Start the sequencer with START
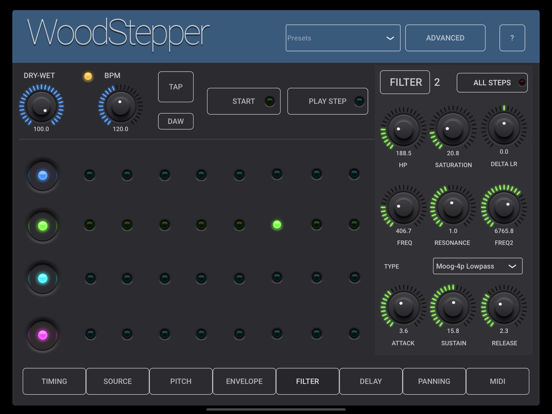Viewport: 552px width, 414px height. (x=244, y=101)
